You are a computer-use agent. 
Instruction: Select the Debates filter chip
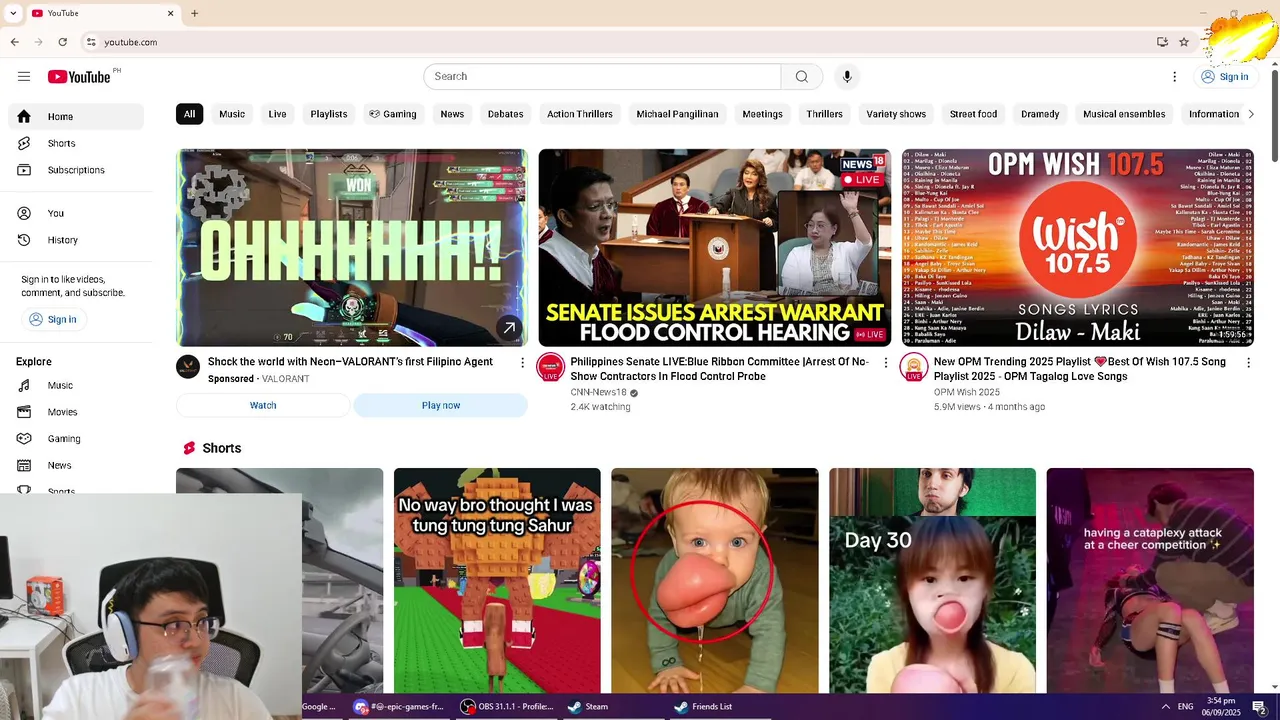point(505,114)
